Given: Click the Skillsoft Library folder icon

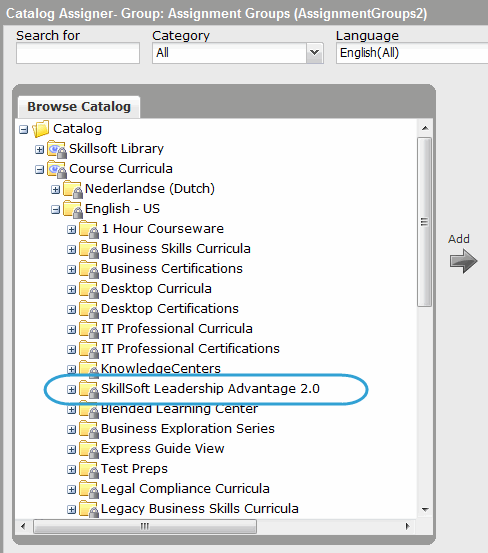Looking at the screenshot, I should (x=57, y=149).
